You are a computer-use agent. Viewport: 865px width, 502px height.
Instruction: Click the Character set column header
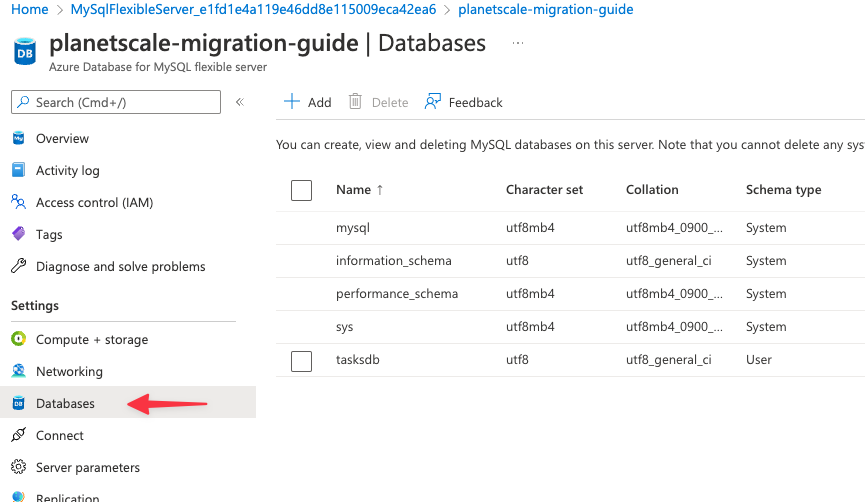(x=544, y=189)
